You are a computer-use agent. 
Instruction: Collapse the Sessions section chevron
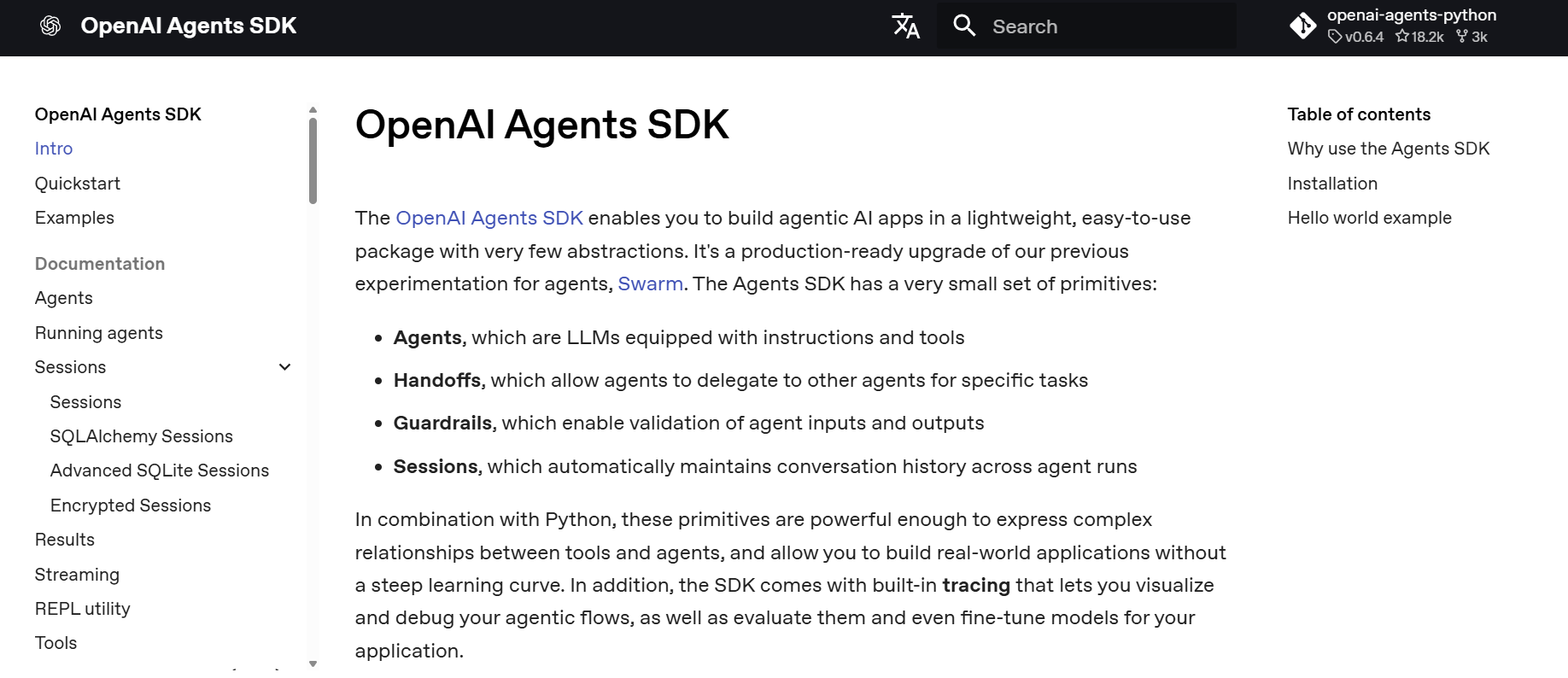[285, 367]
